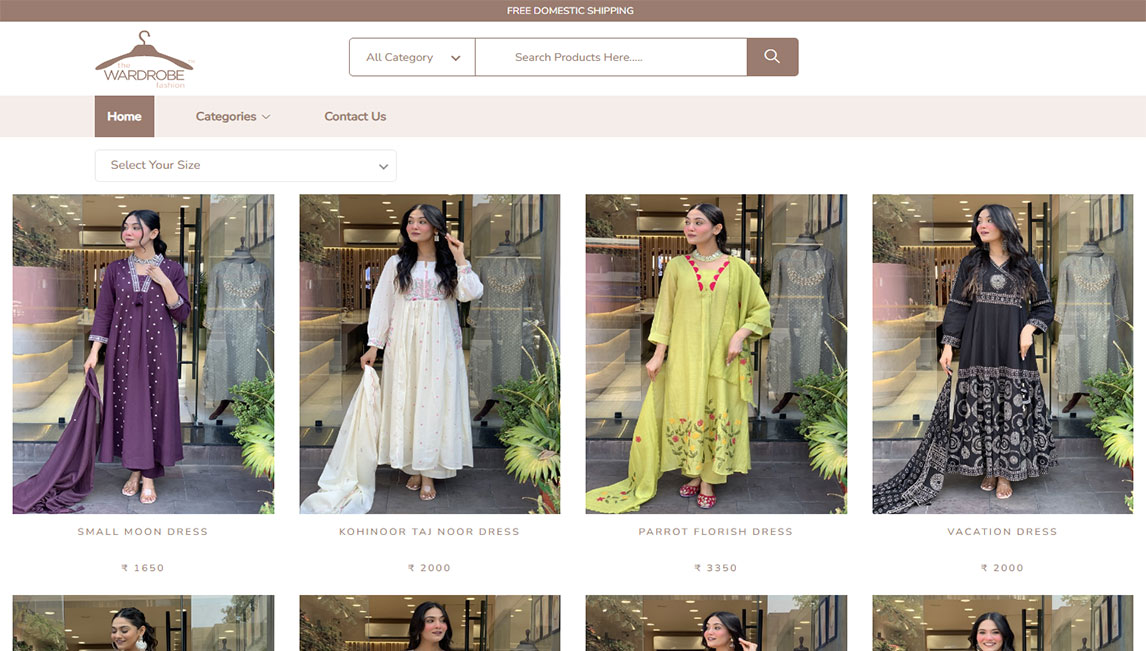Click the Small Moon Dress title link
Viewport: 1146px width, 651px height.
[x=143, y=532]
